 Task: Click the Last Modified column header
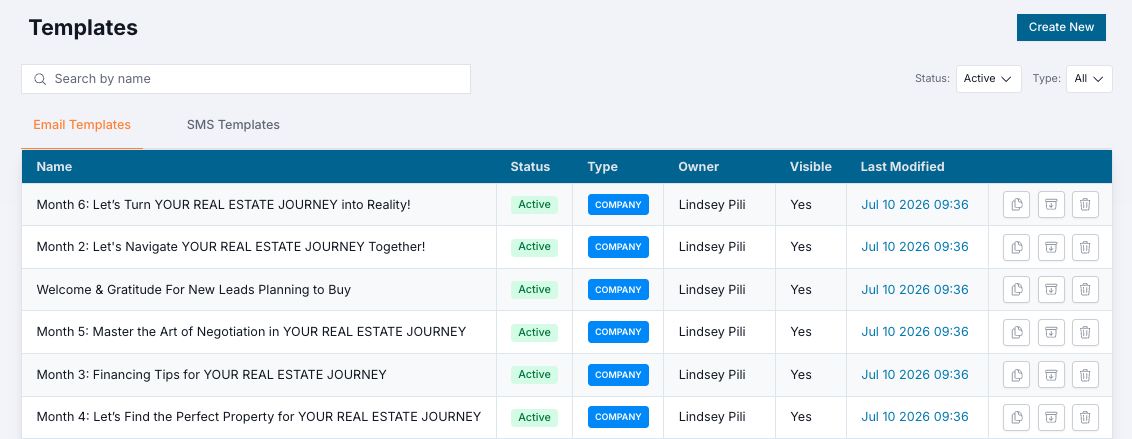(902, 167)
